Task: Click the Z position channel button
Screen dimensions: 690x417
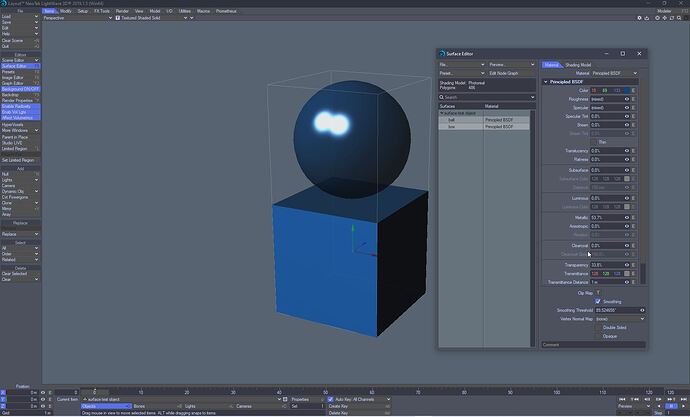Action: 3,406
